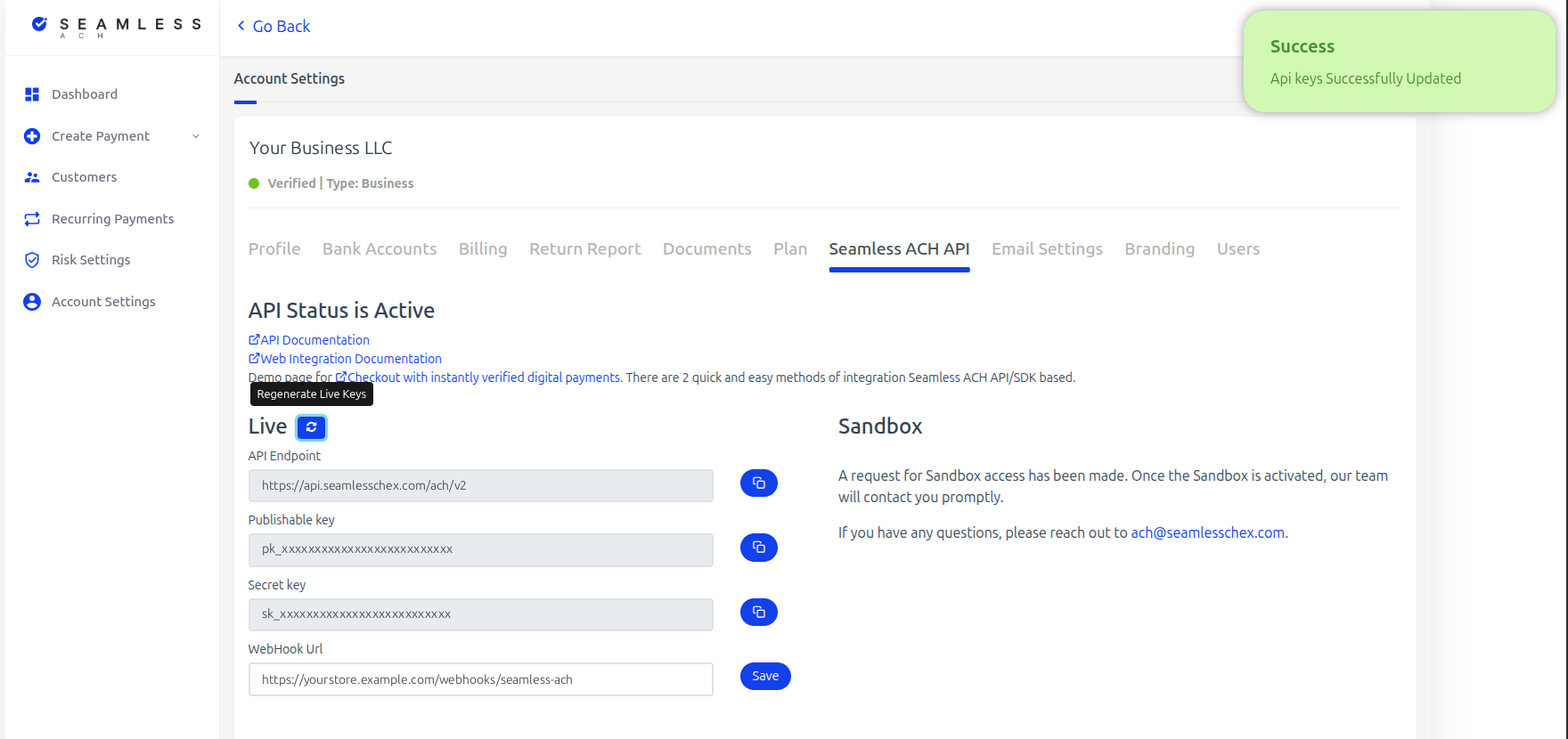1568x739 pixels.
Task: Open the Web Integration Documentation link
Action: tap(345, 359)
